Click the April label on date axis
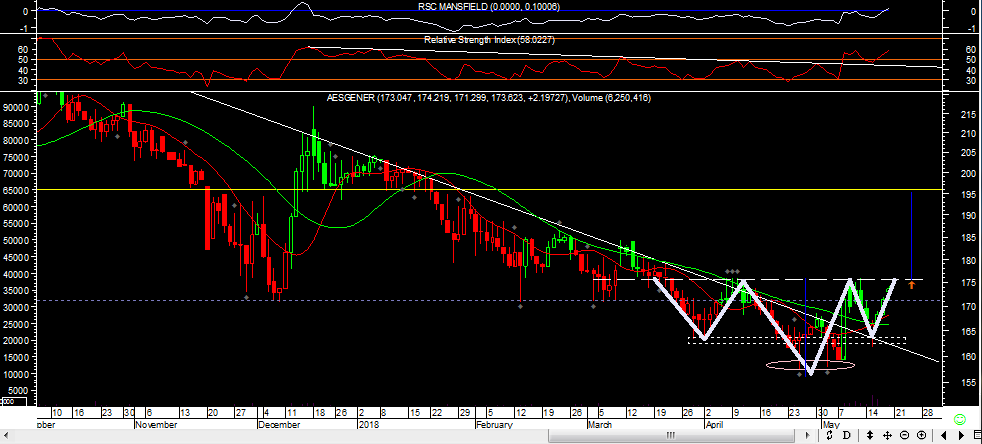 (712, 424)
